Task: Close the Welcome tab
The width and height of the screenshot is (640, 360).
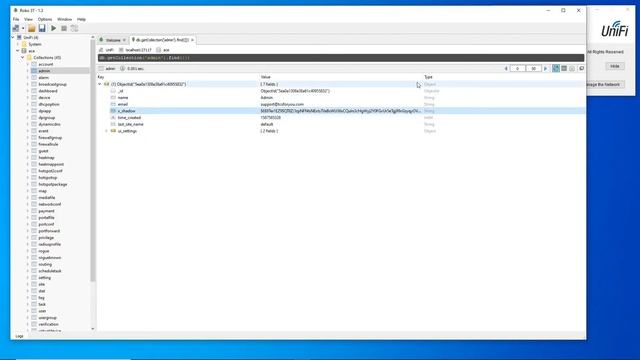Action: (124, 40)
